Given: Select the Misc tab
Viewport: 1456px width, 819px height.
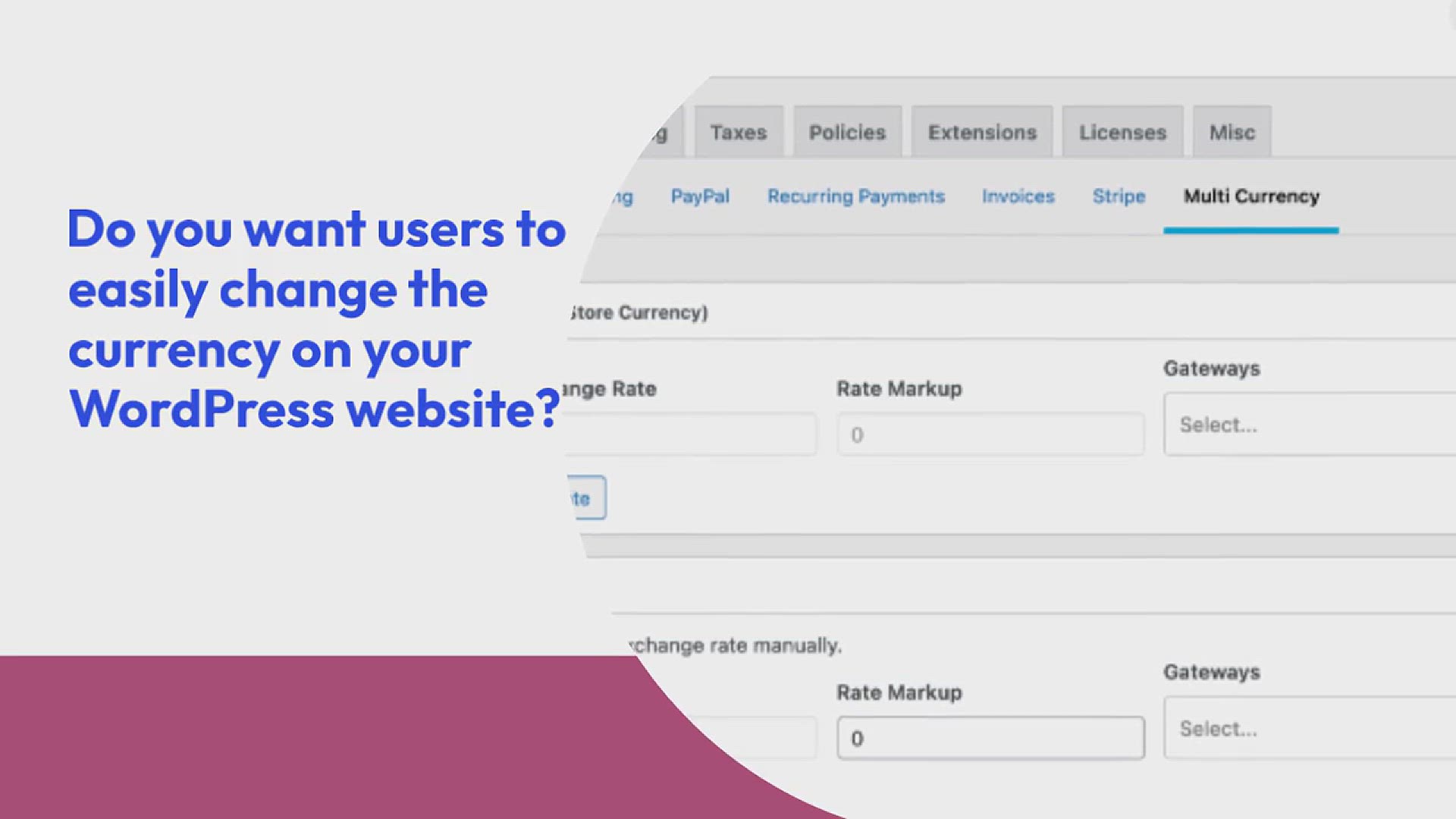Looking at the screenshot, I should 1232,132.
